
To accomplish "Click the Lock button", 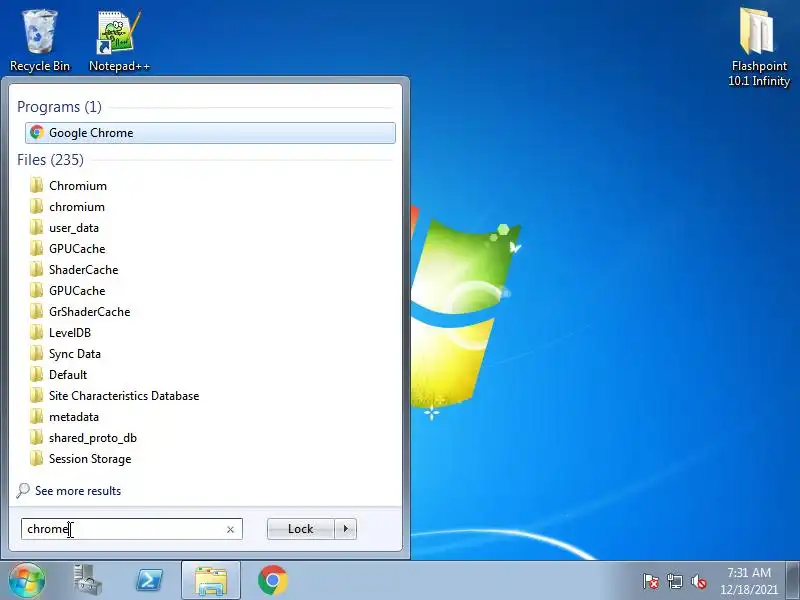I will pos(301,529).
